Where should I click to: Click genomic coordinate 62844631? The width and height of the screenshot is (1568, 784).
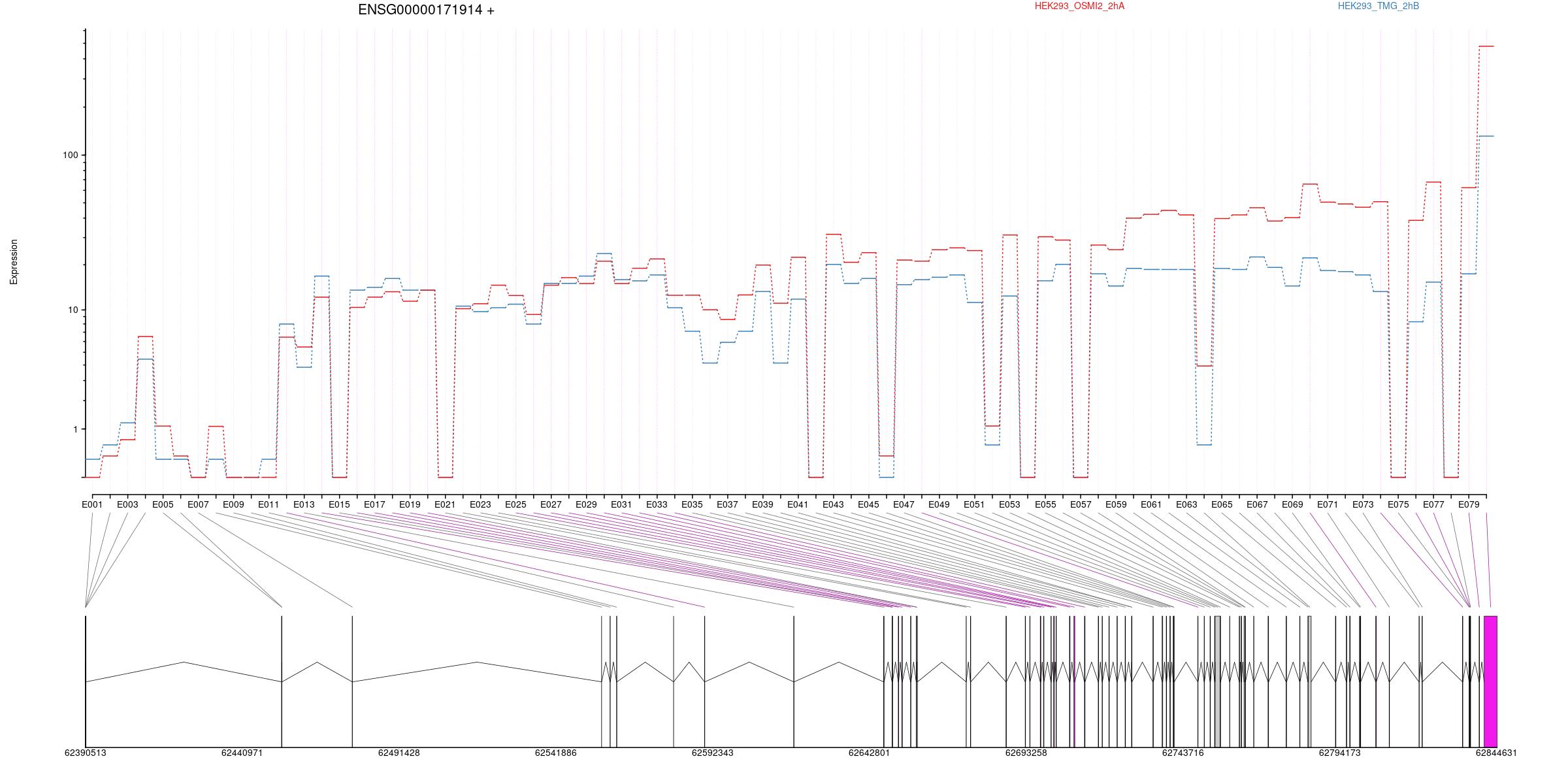tap(1496, 753)
